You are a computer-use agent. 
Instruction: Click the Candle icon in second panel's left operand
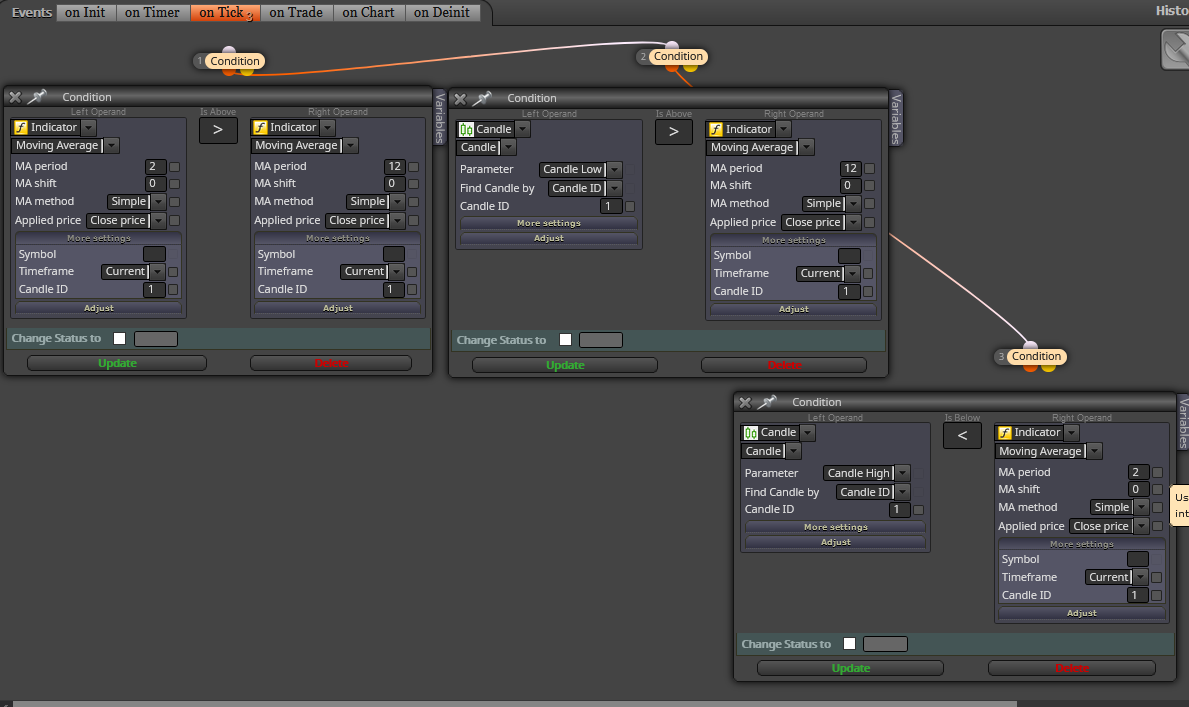click(x=466, y=130)
